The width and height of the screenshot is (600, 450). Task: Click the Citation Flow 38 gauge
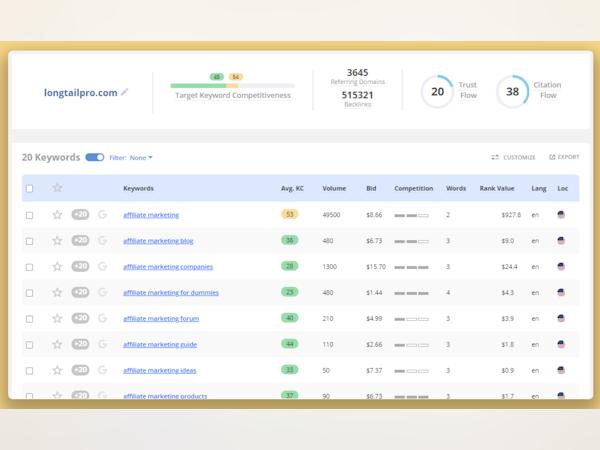pyautogui.click(x=513, y=91)
